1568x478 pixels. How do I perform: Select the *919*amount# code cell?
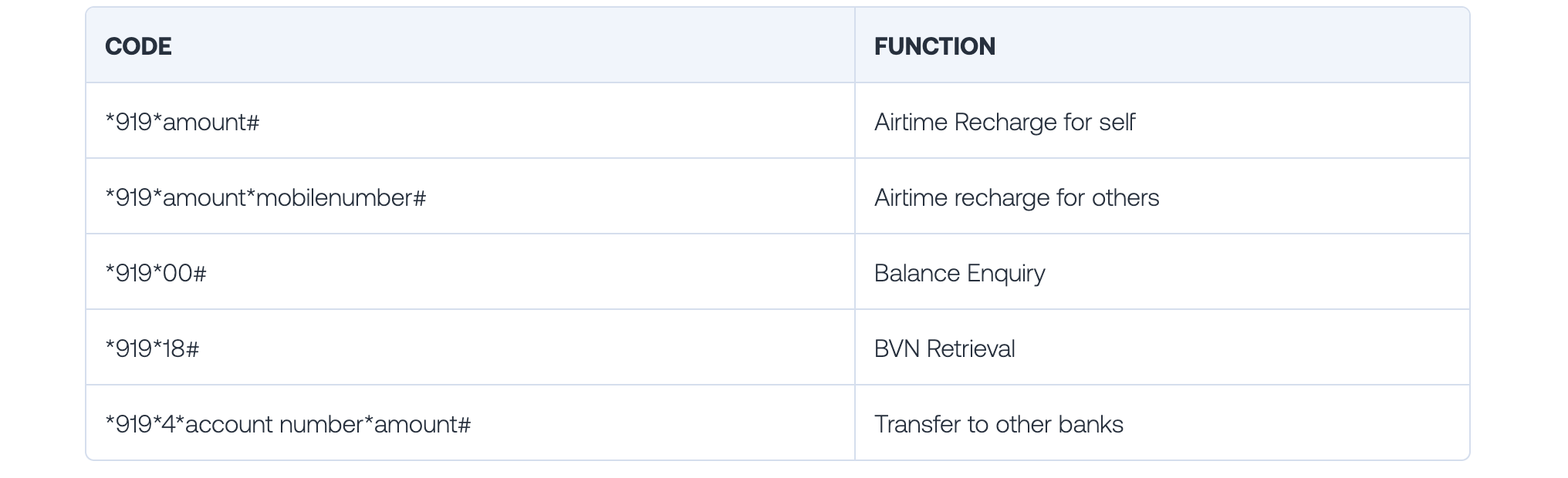click(182, 122)
